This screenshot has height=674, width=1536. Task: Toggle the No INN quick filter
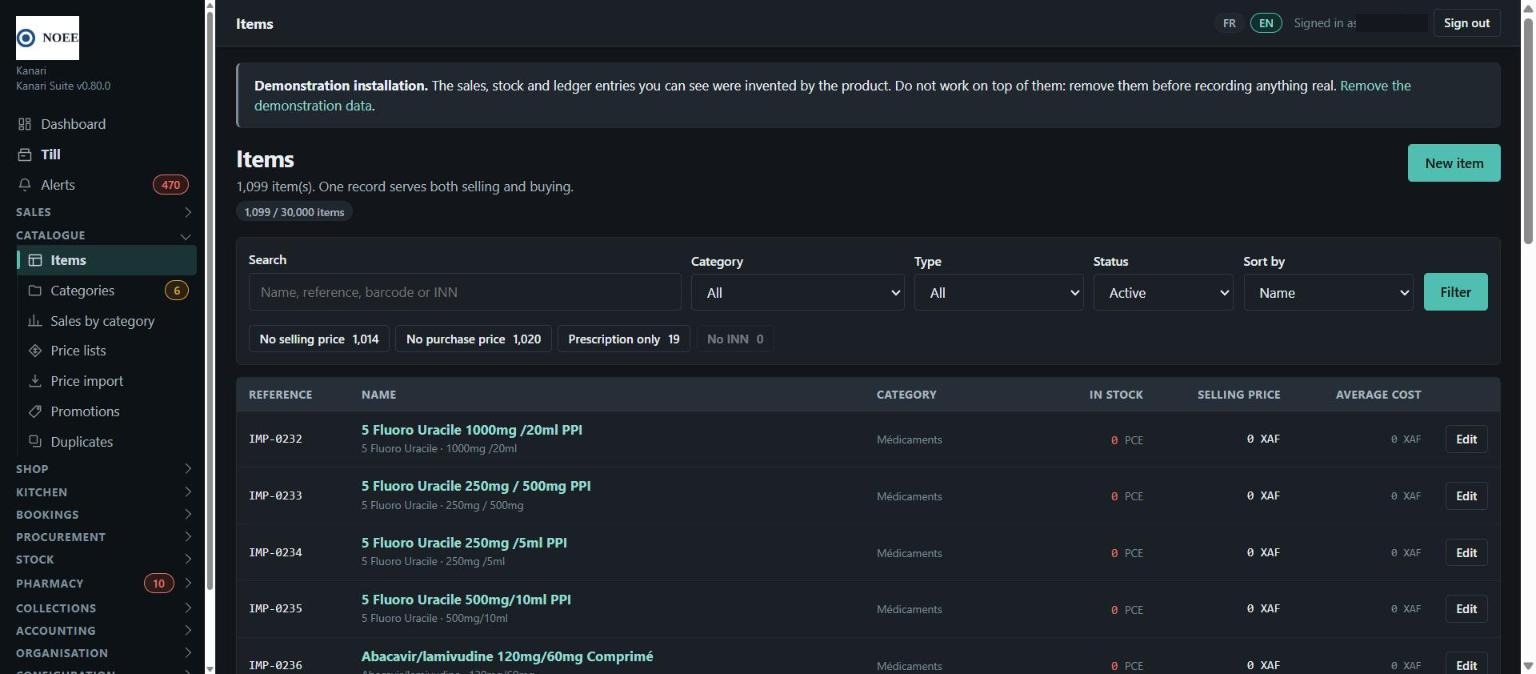[735, 339]
